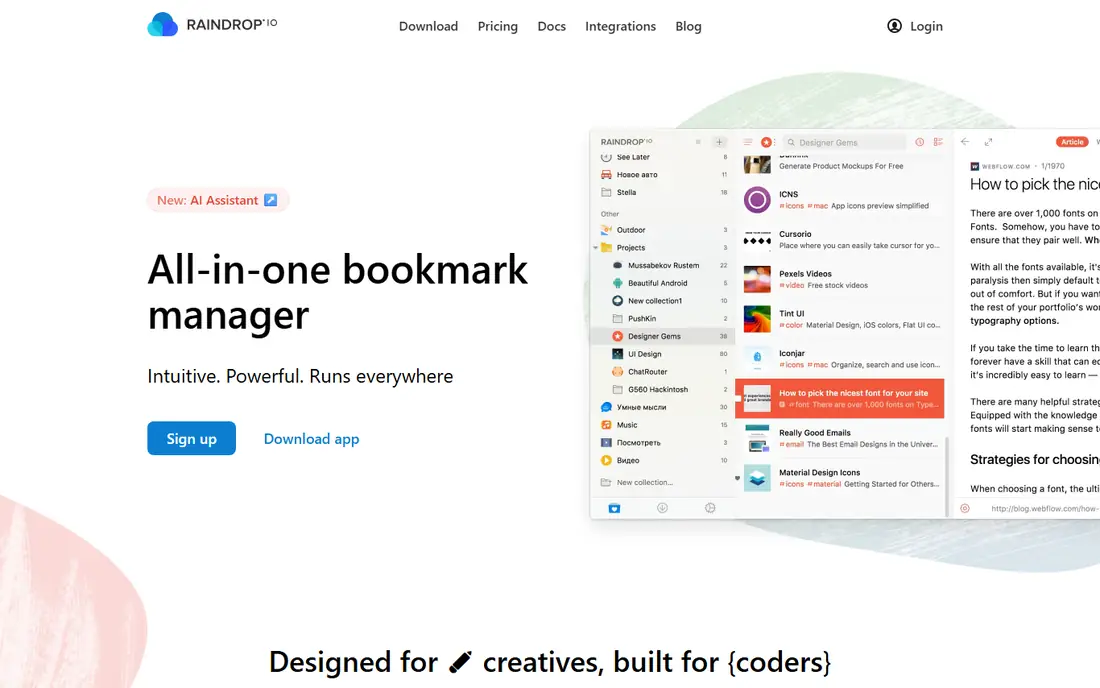Open the UI Design collection
Screen dimensions: 1100x688
click(x=663, y=354)
